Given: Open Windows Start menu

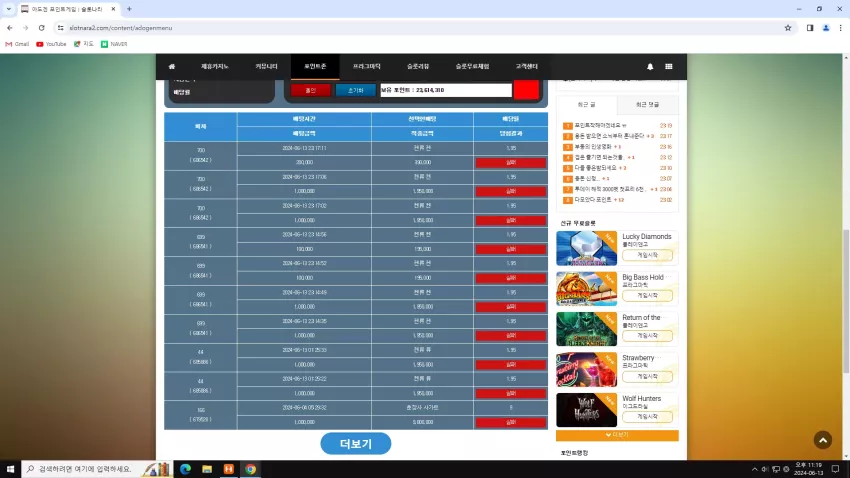Looking at the screenshot, I should [10, 469].
